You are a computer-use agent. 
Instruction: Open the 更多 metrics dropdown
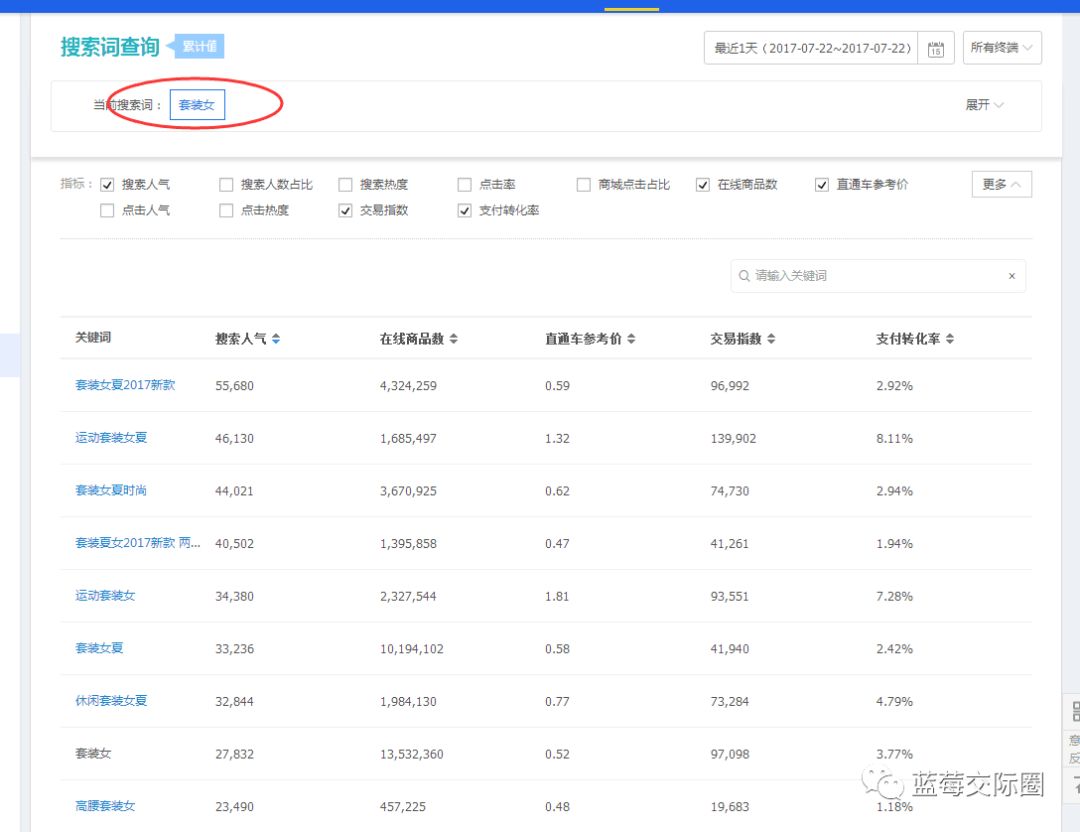pyautogui.click(x=1000, y=184)
